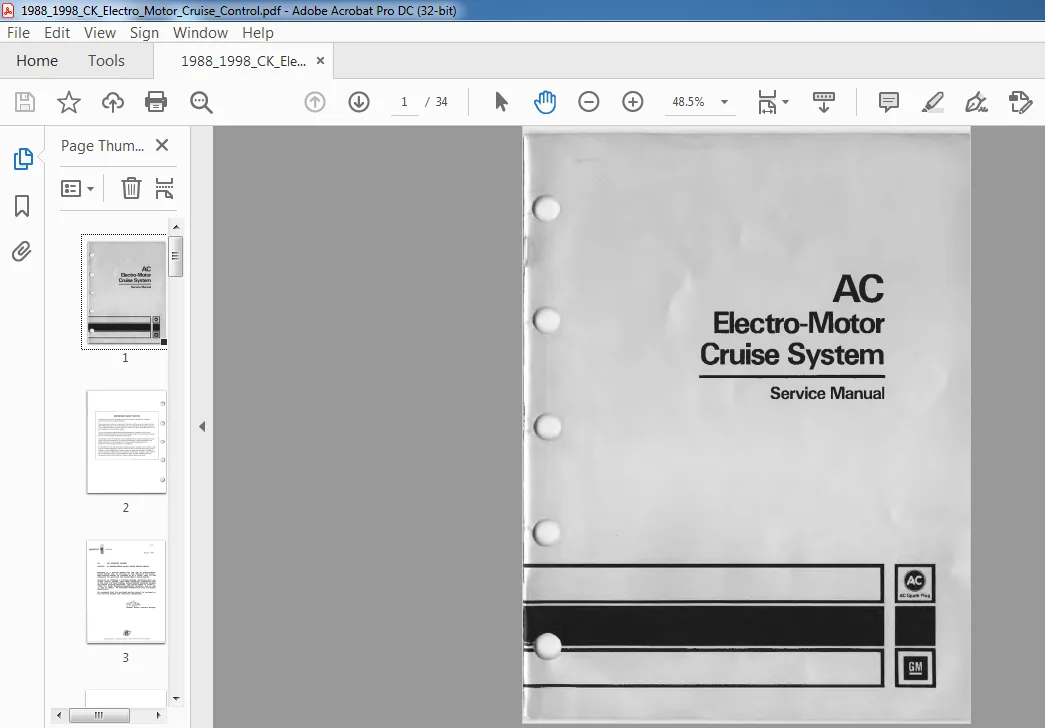Open the Page Thumbnails sidebar icon

(x=23, y=159)
